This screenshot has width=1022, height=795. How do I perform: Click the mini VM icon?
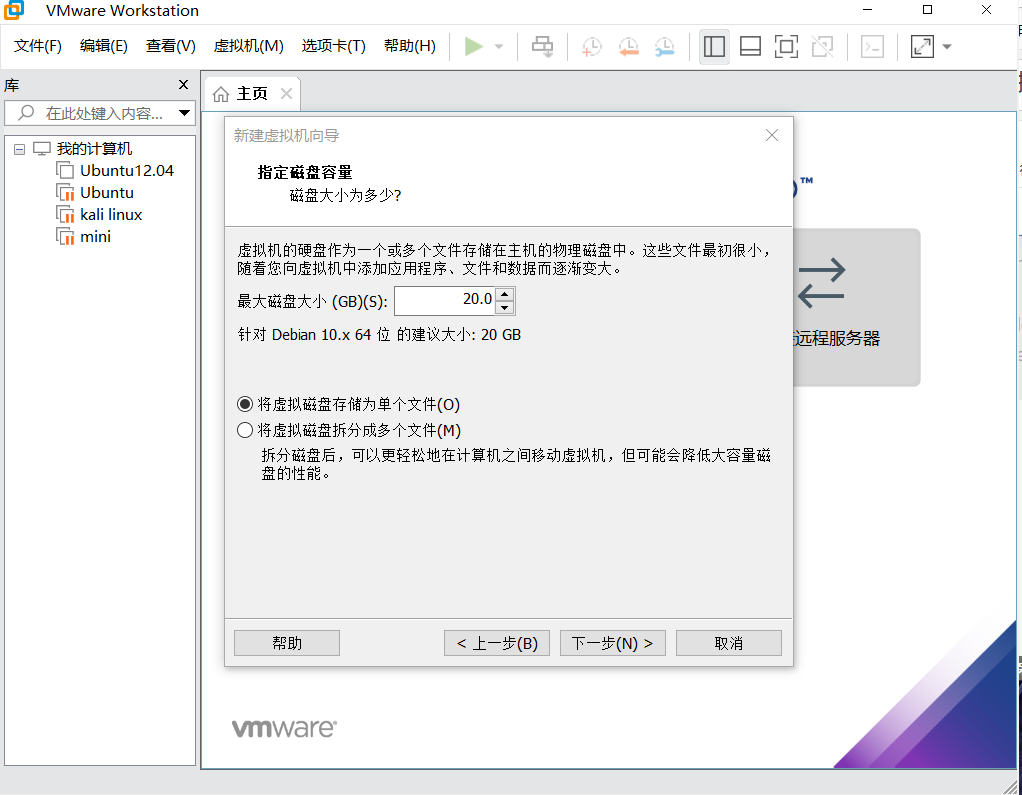tap(65, 237)
